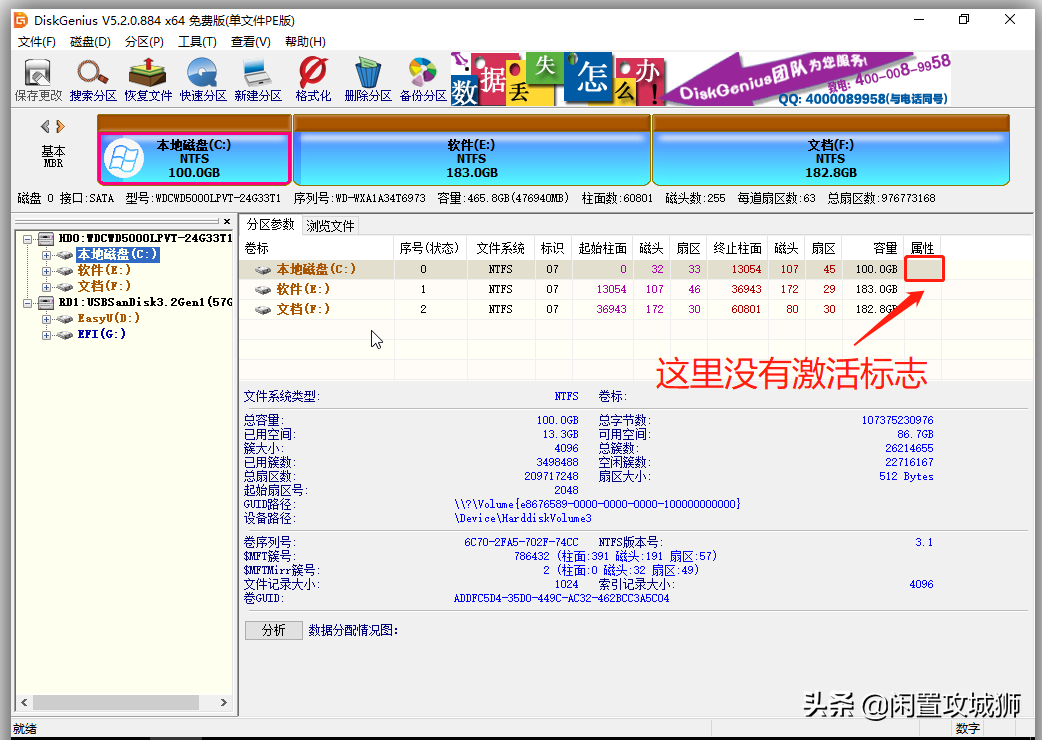Click the EasyU(D:) drive icon in tree
The image size is (1042, 740).
click(64, 318)
